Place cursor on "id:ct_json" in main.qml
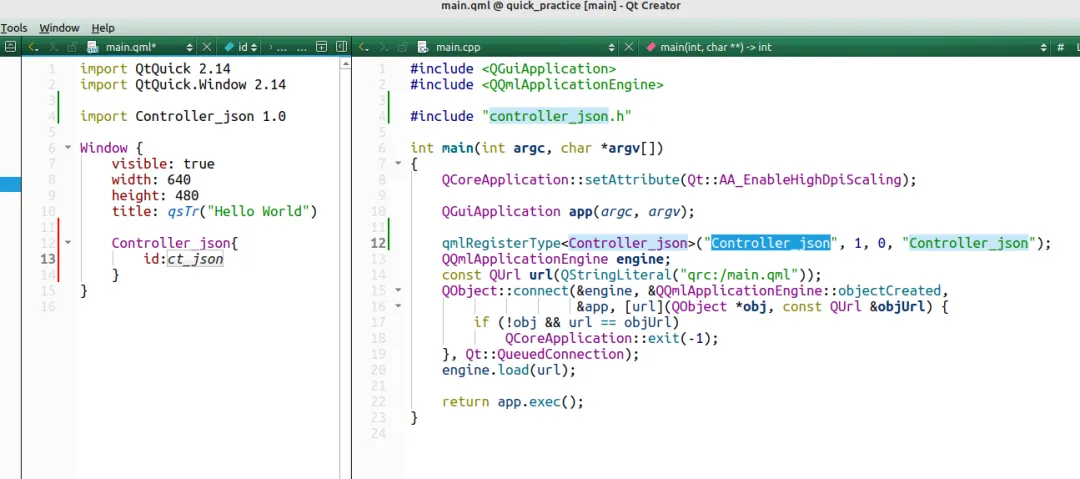The image size is (1080, 479). click(x=183, y=259)
